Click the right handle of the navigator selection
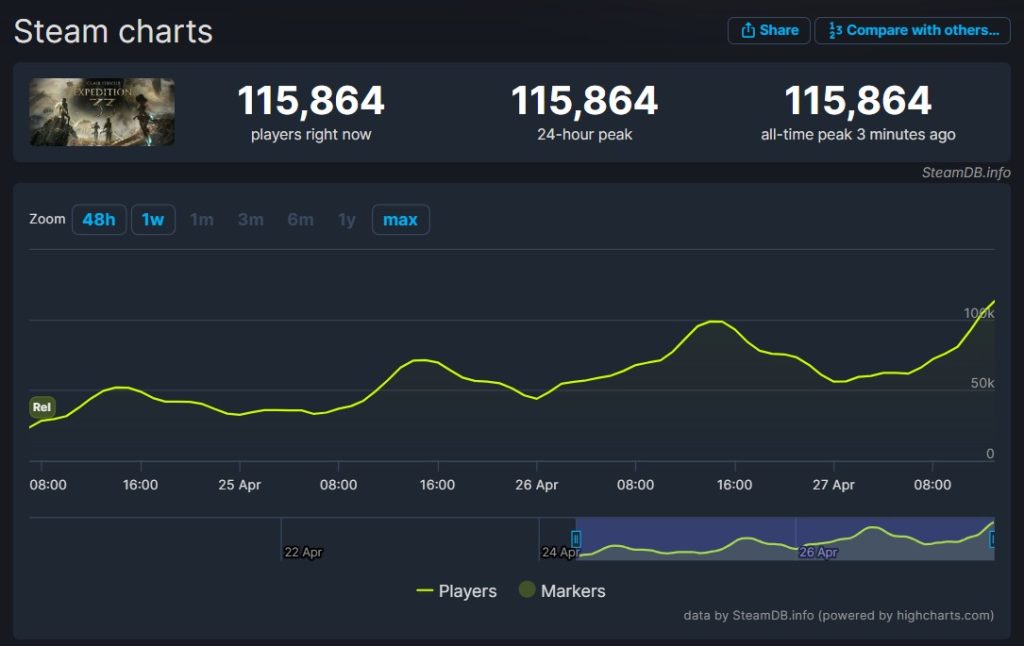 click(x=991, y=540)
